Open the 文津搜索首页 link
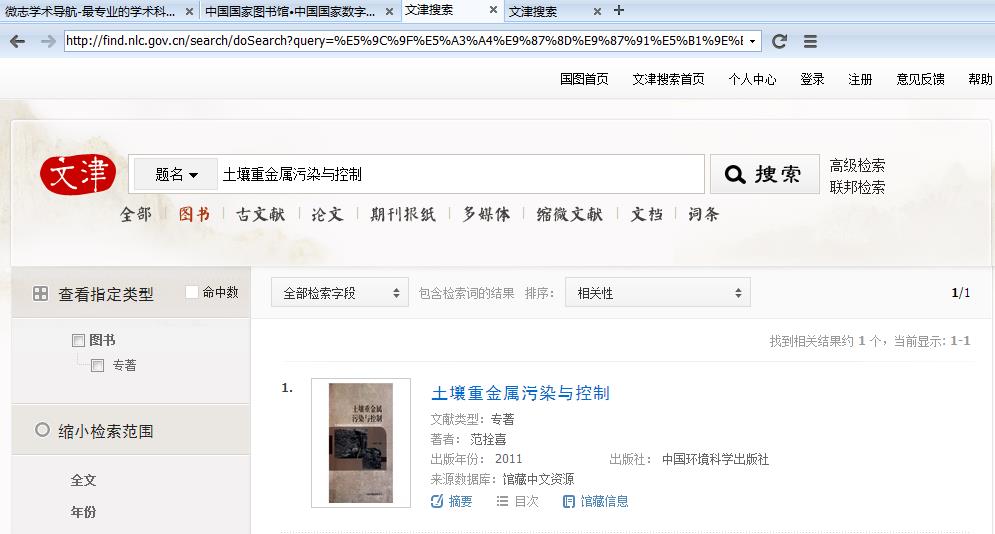Image resolution: width=995 pixels, height=534 pixels. pyautogui.click(x=668, y=79)
